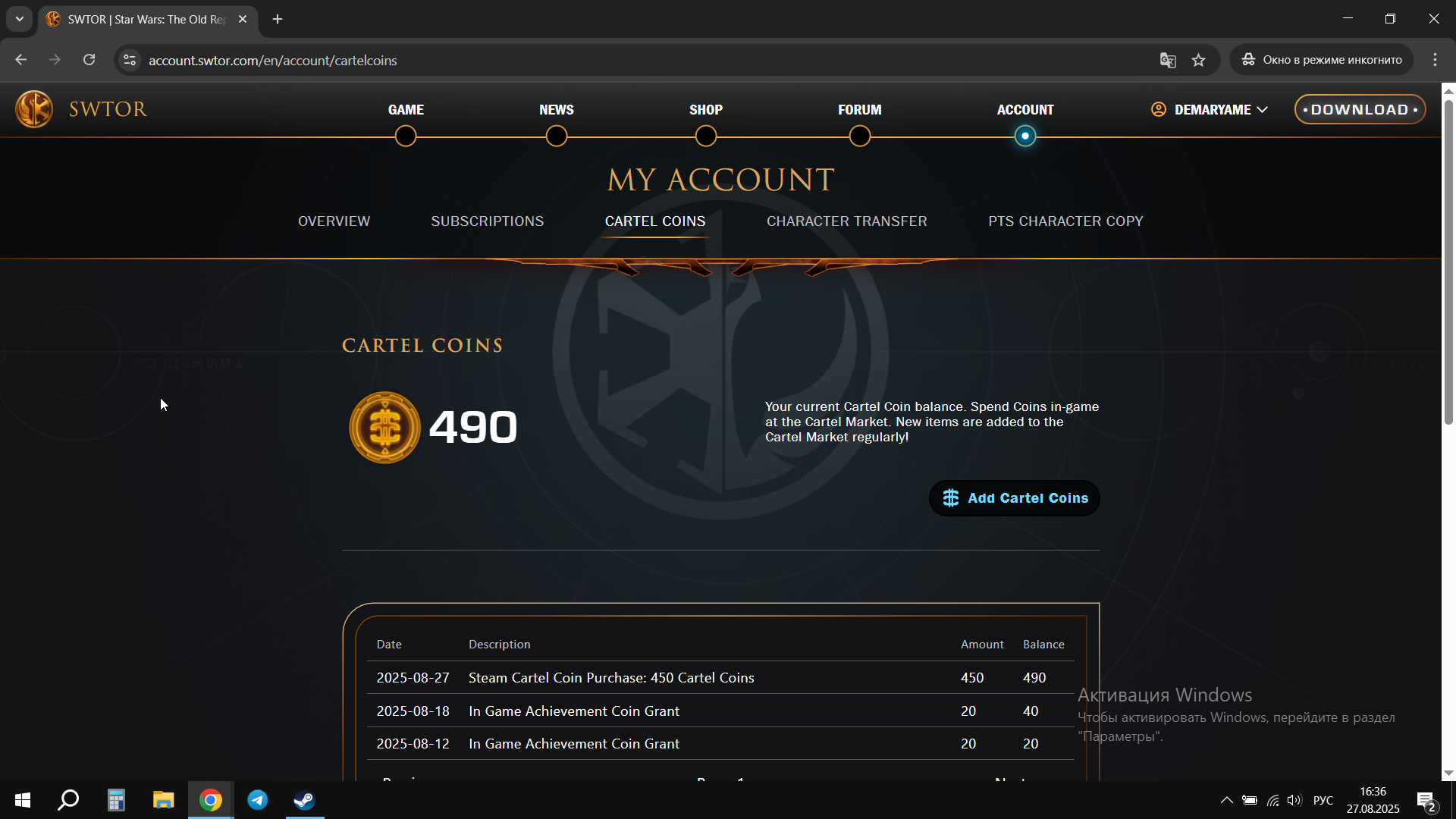Open the PTS CHARACTER COPY tab
Image resolution: width=1456 pixels, height=819 pixels.
coord(1065,221)
